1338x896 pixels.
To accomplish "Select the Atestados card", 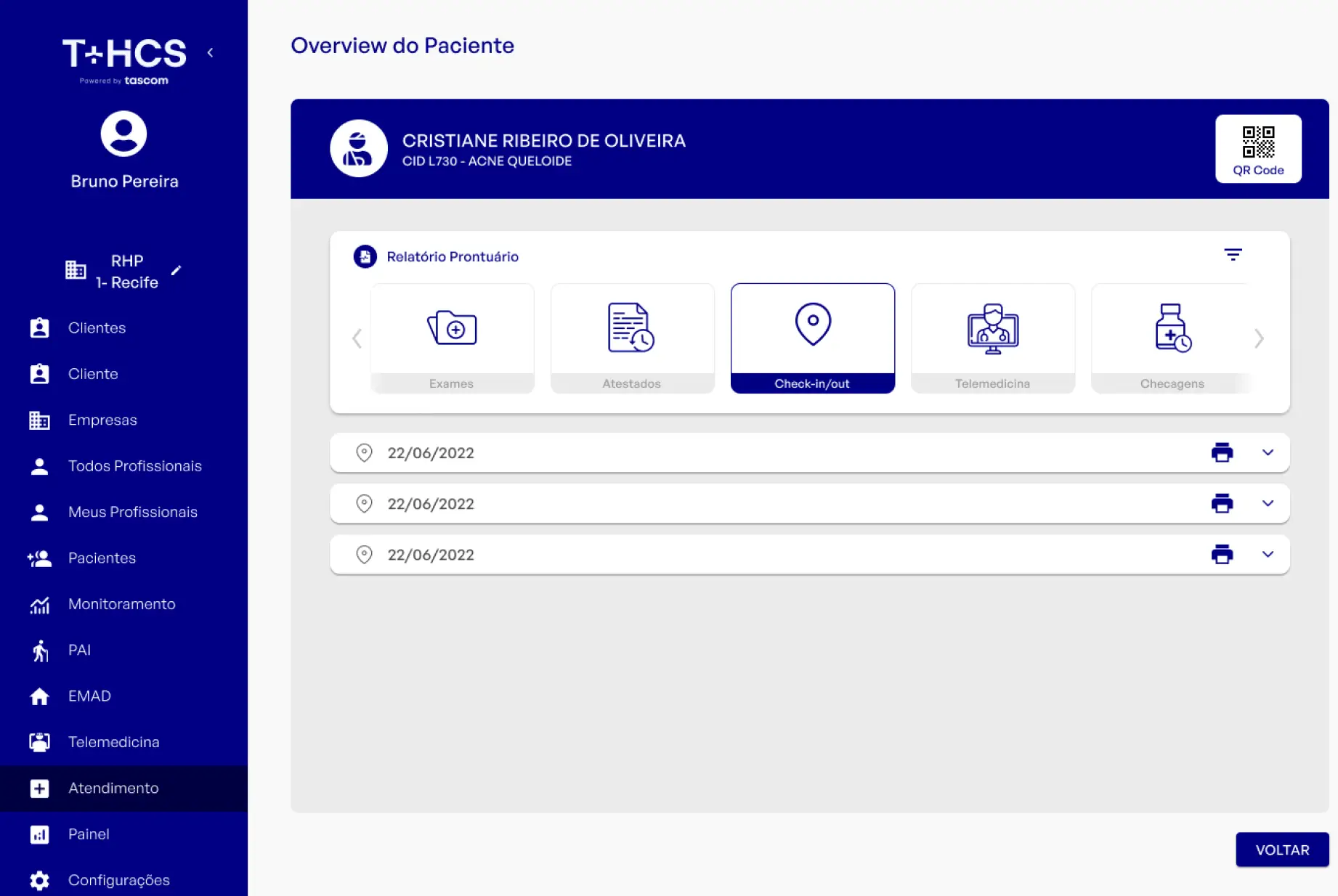I will [632, 338].
